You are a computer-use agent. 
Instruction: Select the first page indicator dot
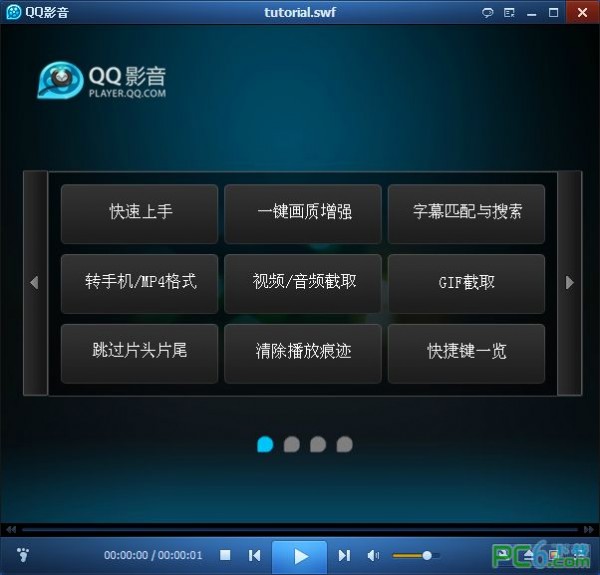tap(265, 444)
